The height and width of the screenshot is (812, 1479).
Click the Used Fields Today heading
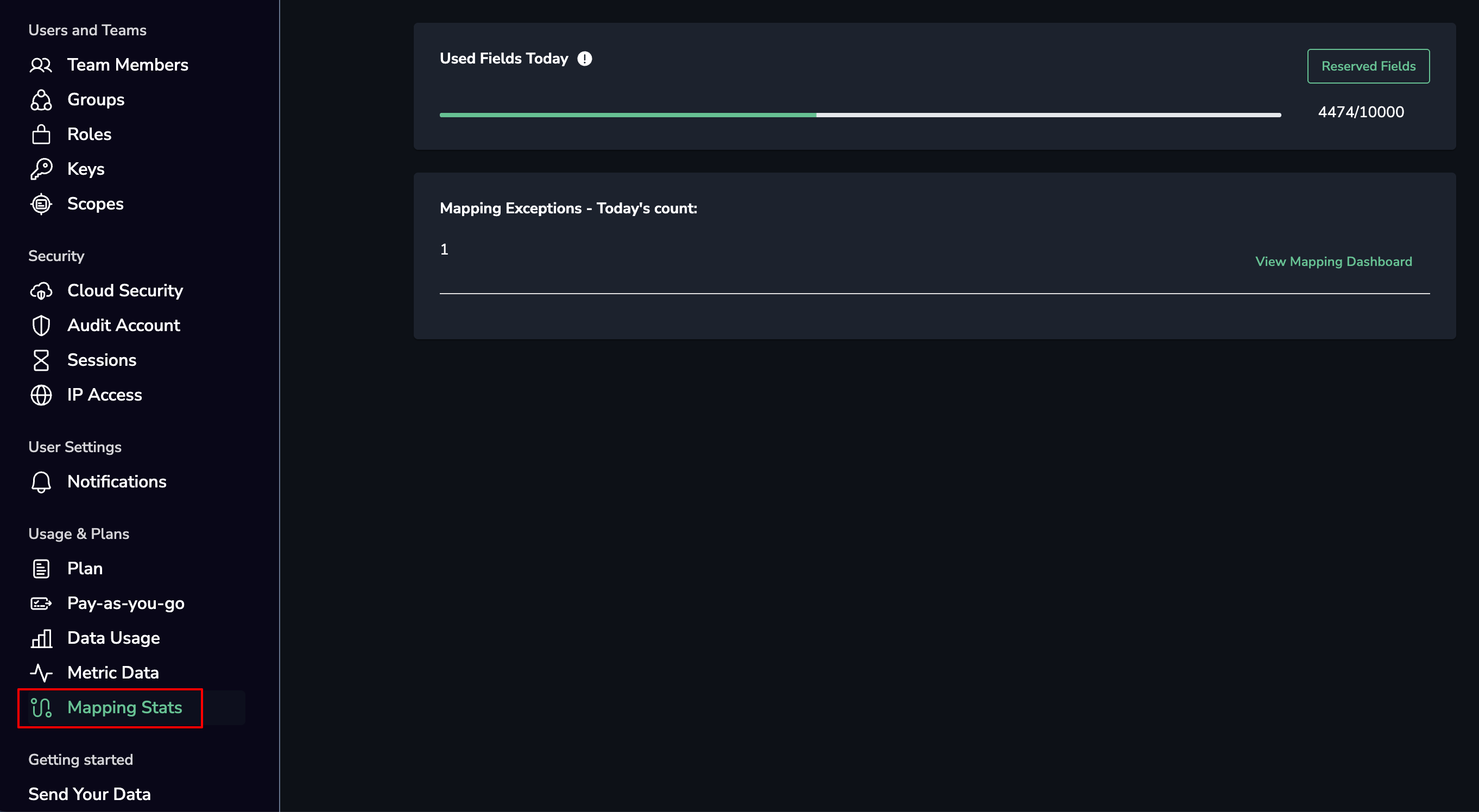pyautogui.click(x=503, y=59)
